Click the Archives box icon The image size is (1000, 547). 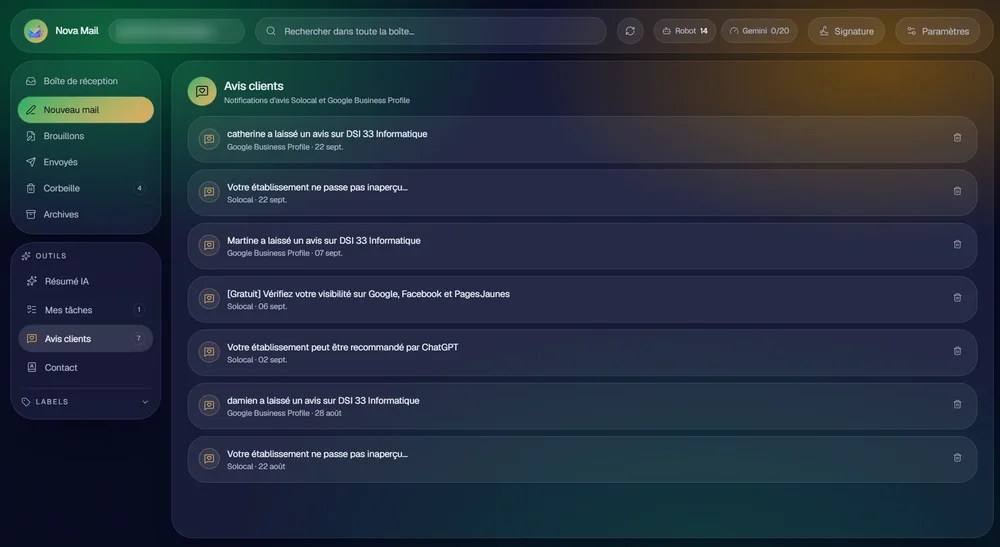[31, 214]
